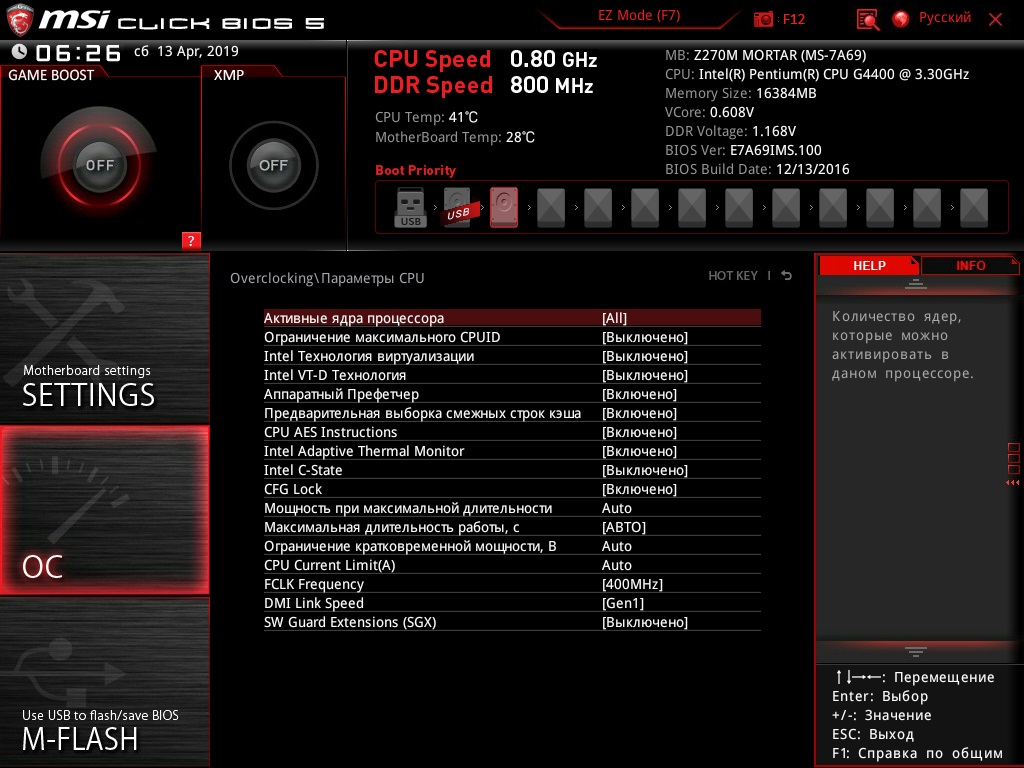
Task: Click the clock icon beside the time
Action: pos(20,52)
